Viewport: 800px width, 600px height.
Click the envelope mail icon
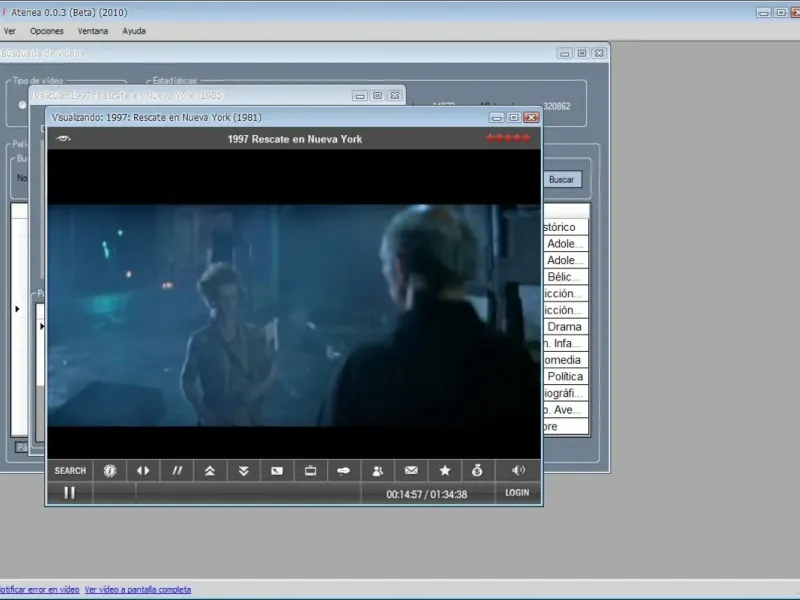(411, 470)
